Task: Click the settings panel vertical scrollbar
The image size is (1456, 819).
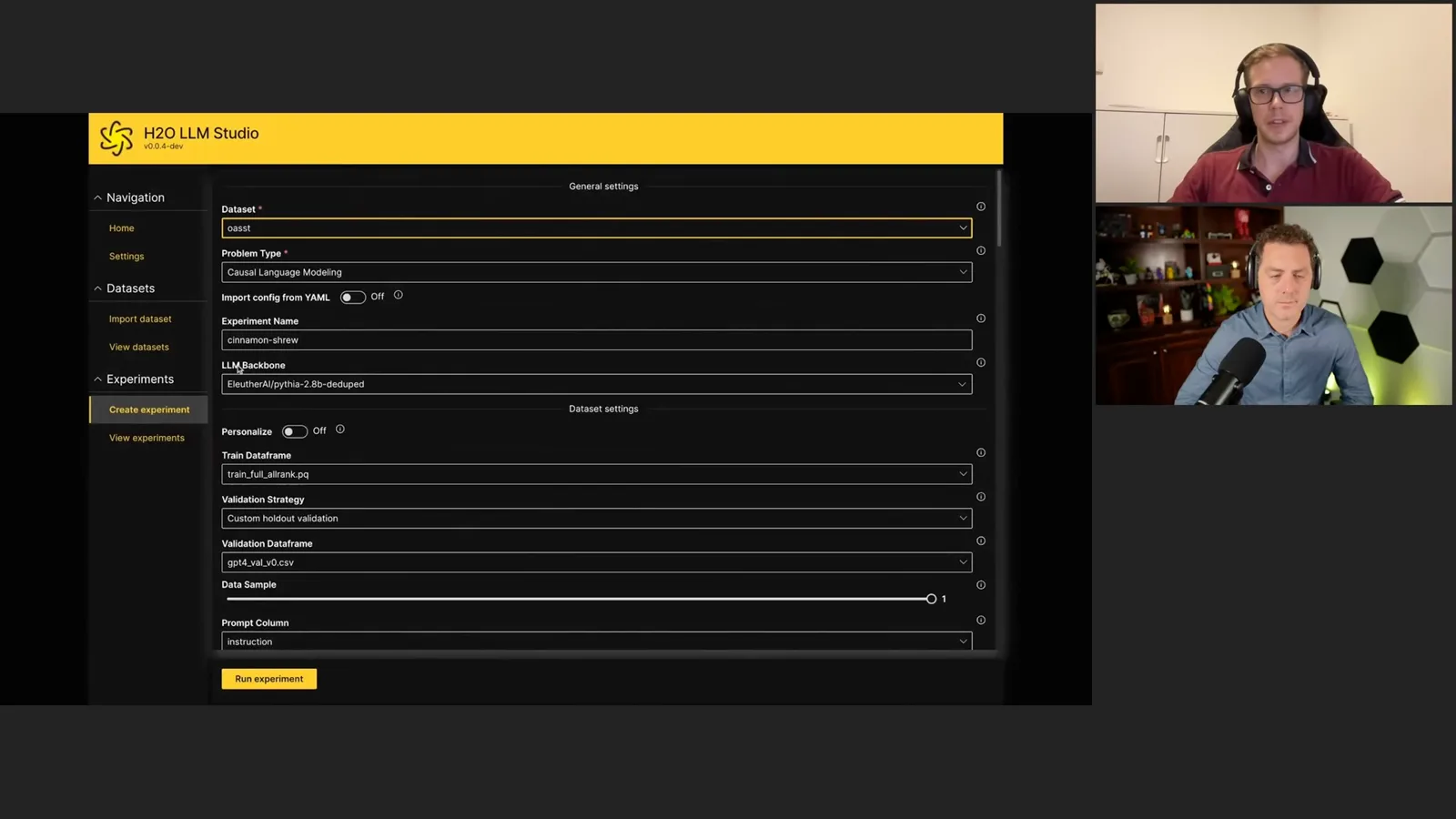Action: (999, 208)
